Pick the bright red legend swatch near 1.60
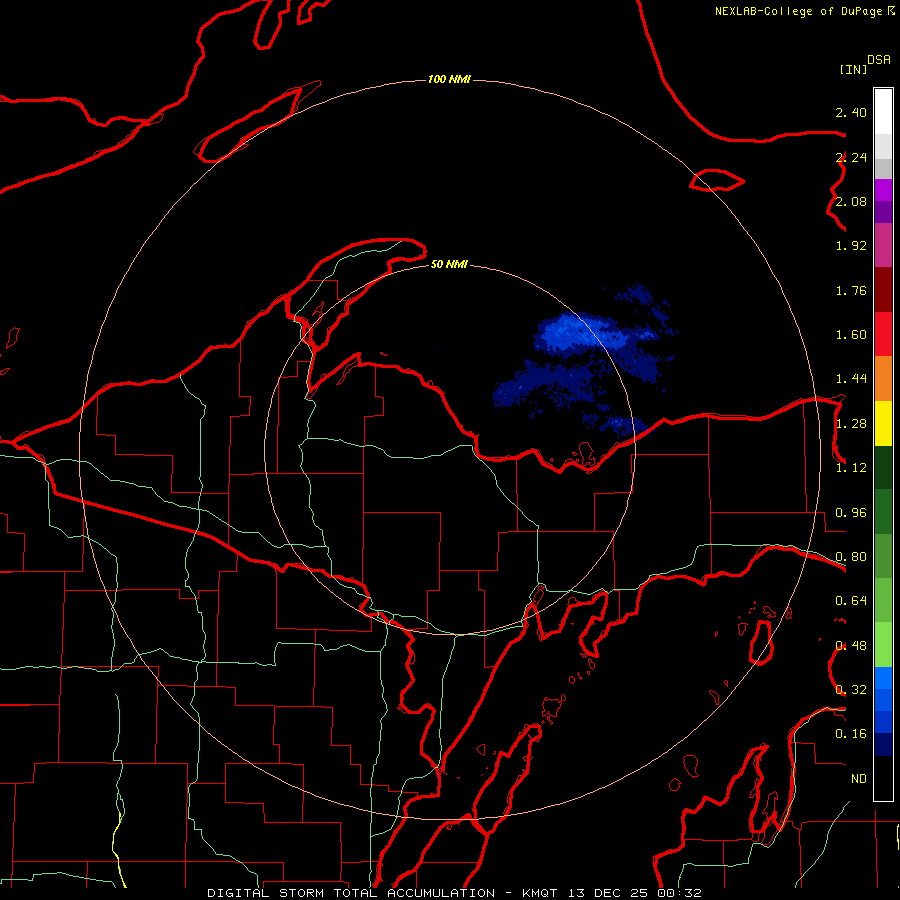The image size is (900, 900). pyautogui.click(x=883, y=334)
